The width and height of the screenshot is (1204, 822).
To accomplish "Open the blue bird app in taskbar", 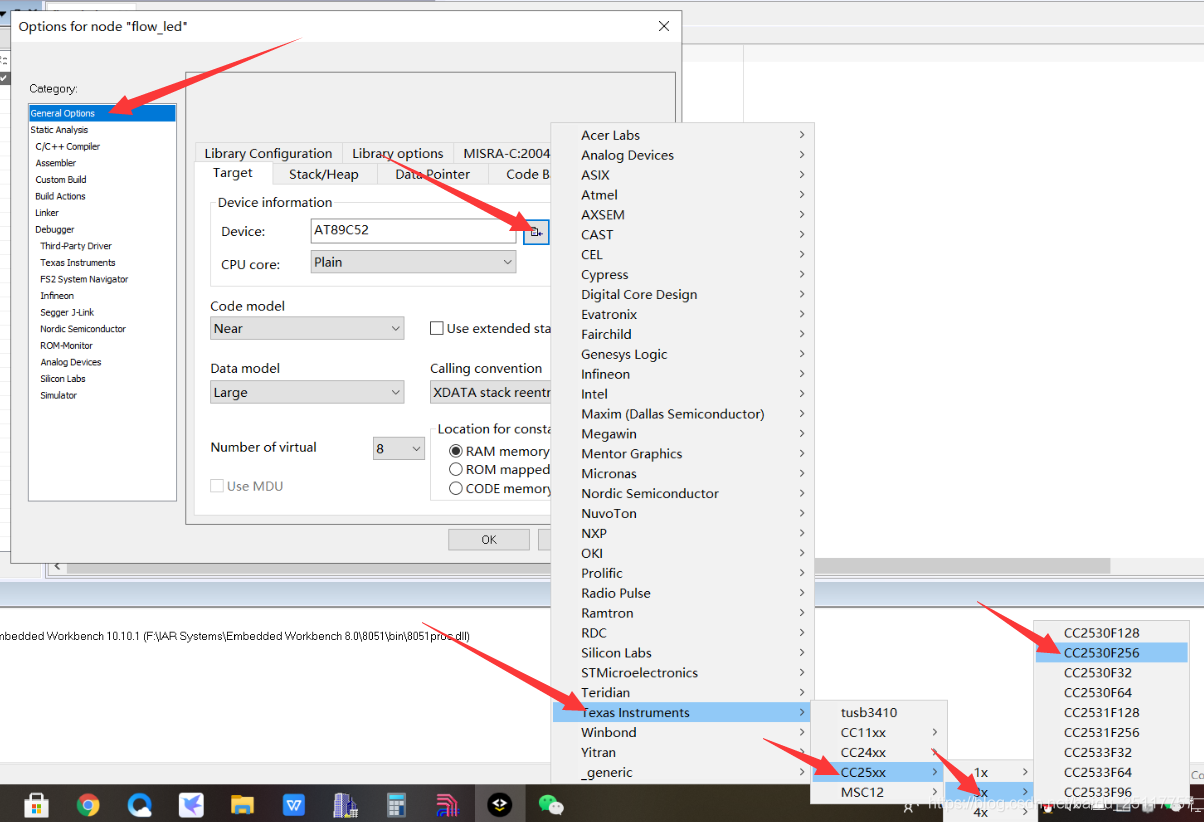I will [x=191, y=804].
